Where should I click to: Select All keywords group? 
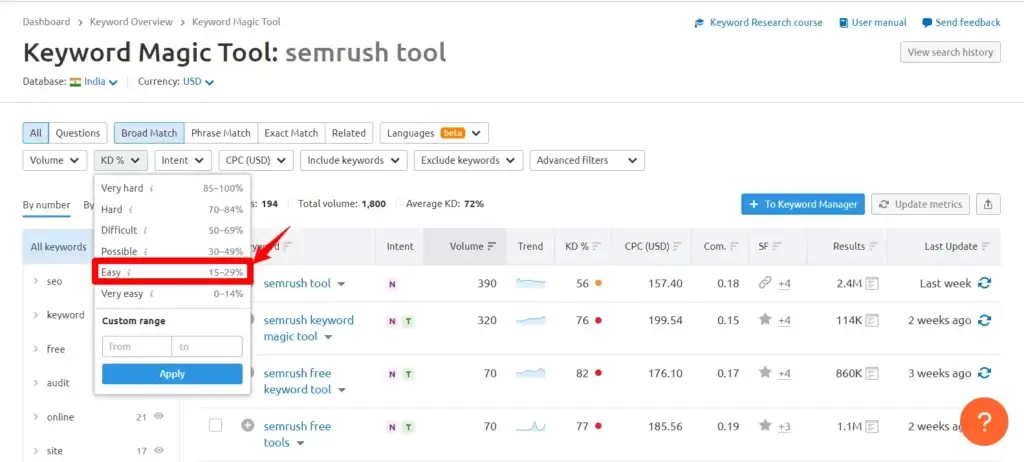tap(59, 246)
